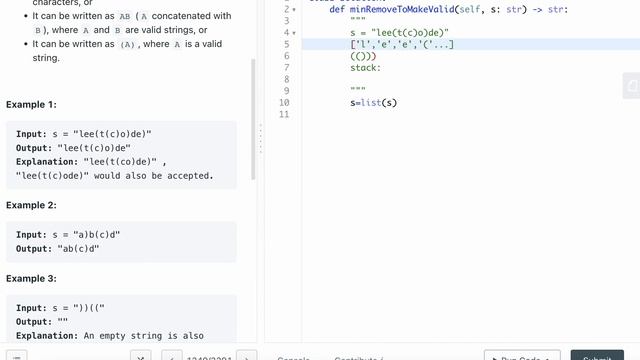Click "An empty string is also" explanation
This screenshot has height=360, width=640.
pos(144,336)
